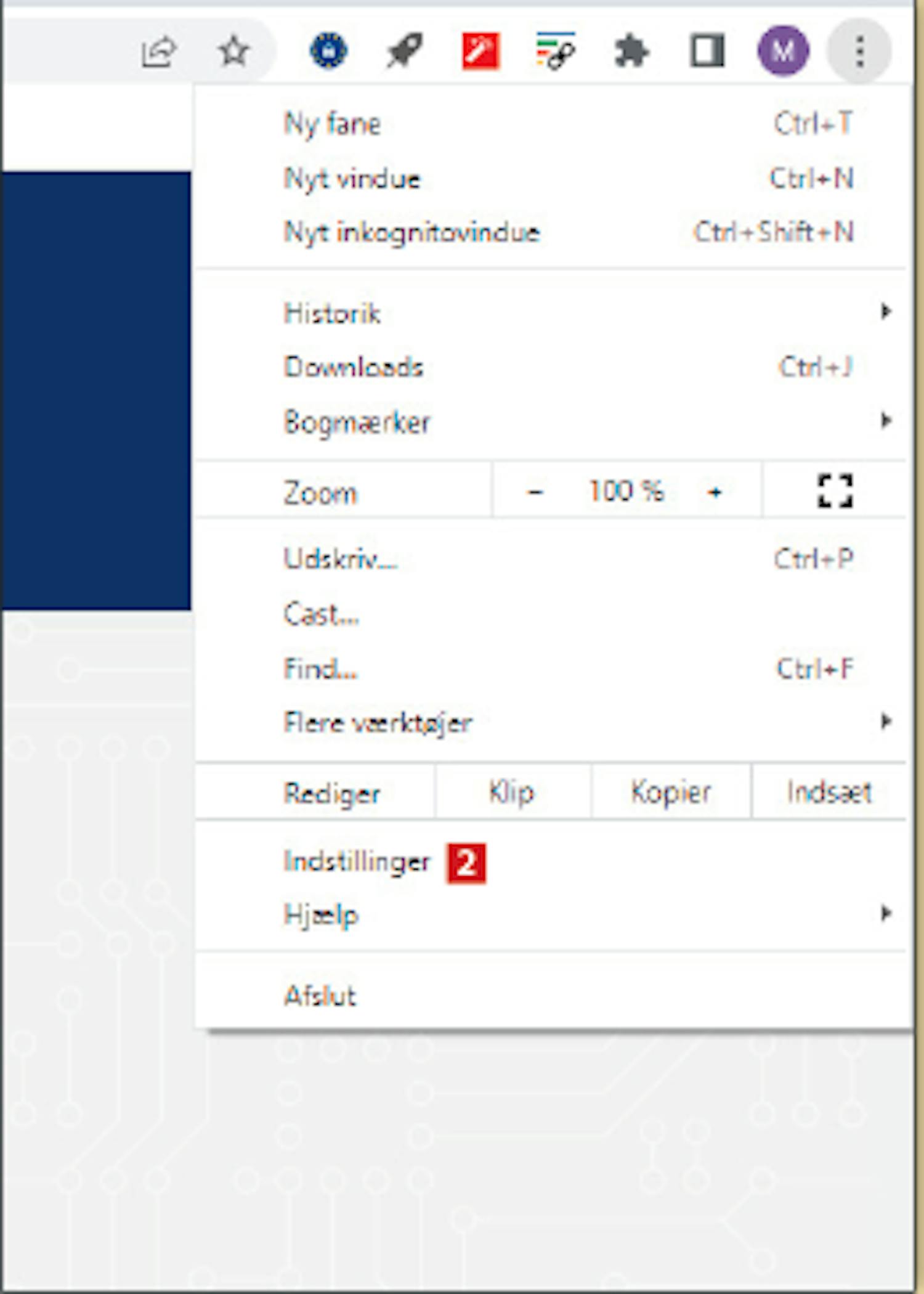Enter fullscreen mode from Zoom row

835,490
